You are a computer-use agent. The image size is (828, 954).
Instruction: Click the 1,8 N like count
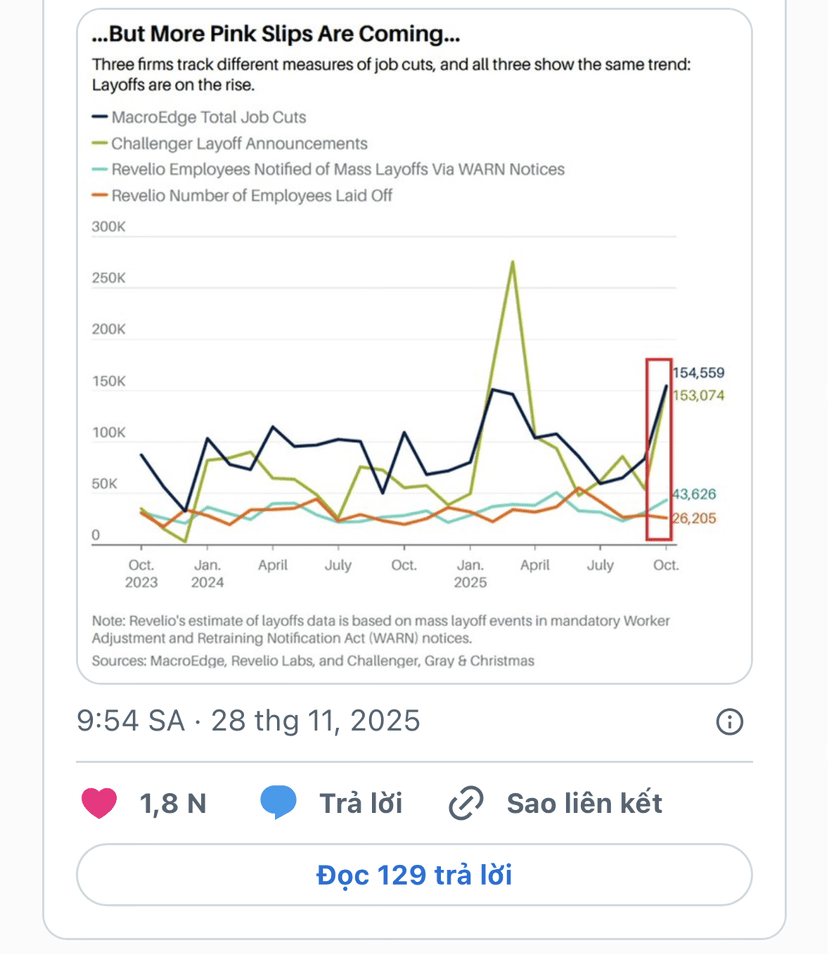pyautogui.click(x=173, y=803)
